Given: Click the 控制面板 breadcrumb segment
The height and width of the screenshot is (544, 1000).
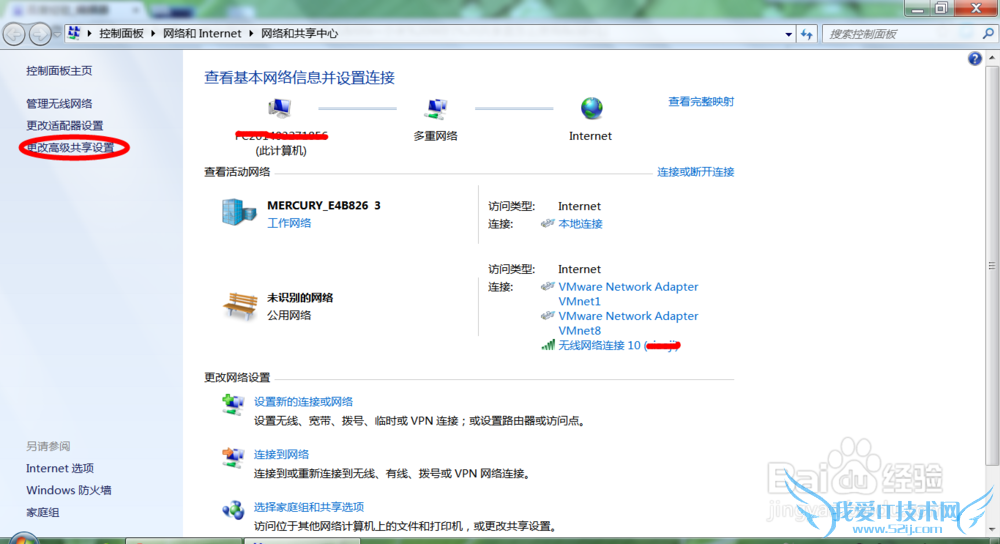Looking at the screenshot, I should coord(121,33).
